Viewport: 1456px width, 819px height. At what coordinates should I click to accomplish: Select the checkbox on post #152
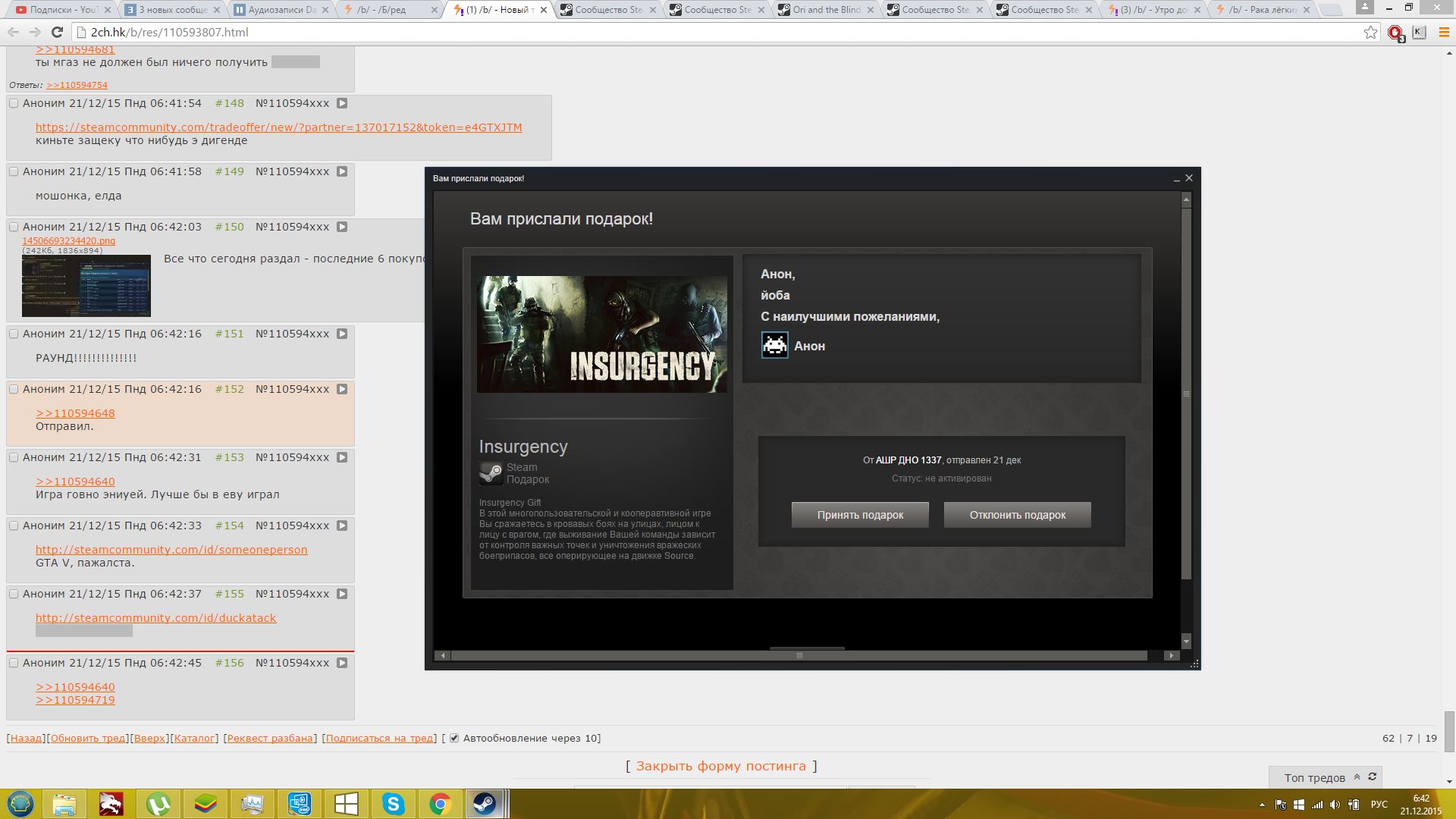point(14,389)
